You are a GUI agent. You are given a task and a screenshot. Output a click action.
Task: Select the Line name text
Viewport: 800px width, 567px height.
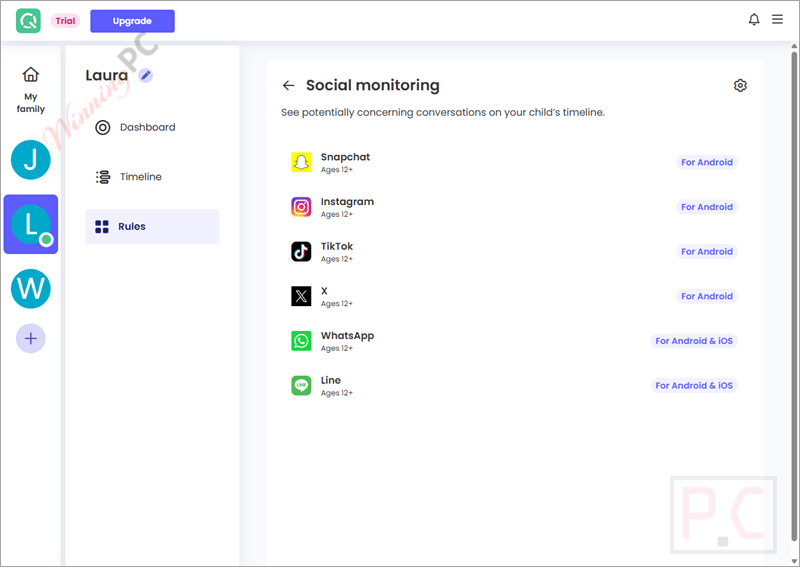[331, 380]
